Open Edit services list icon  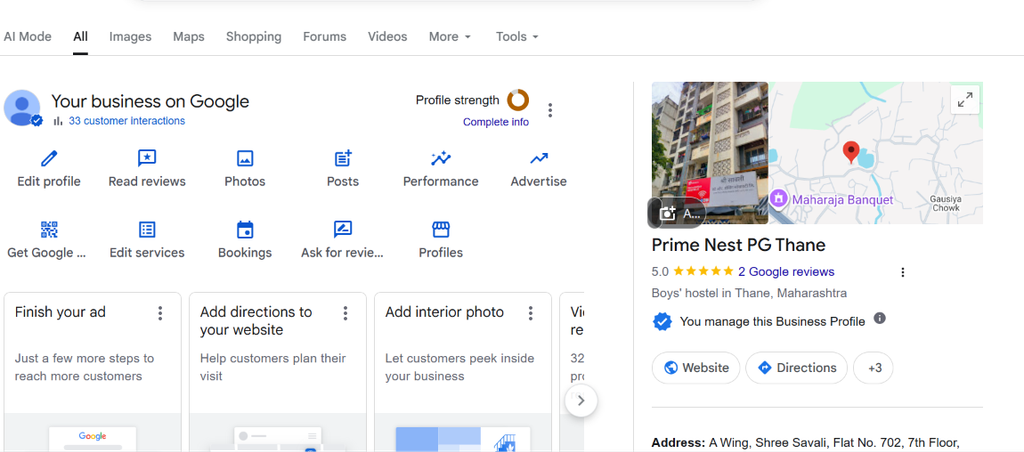tap(147, 229)
